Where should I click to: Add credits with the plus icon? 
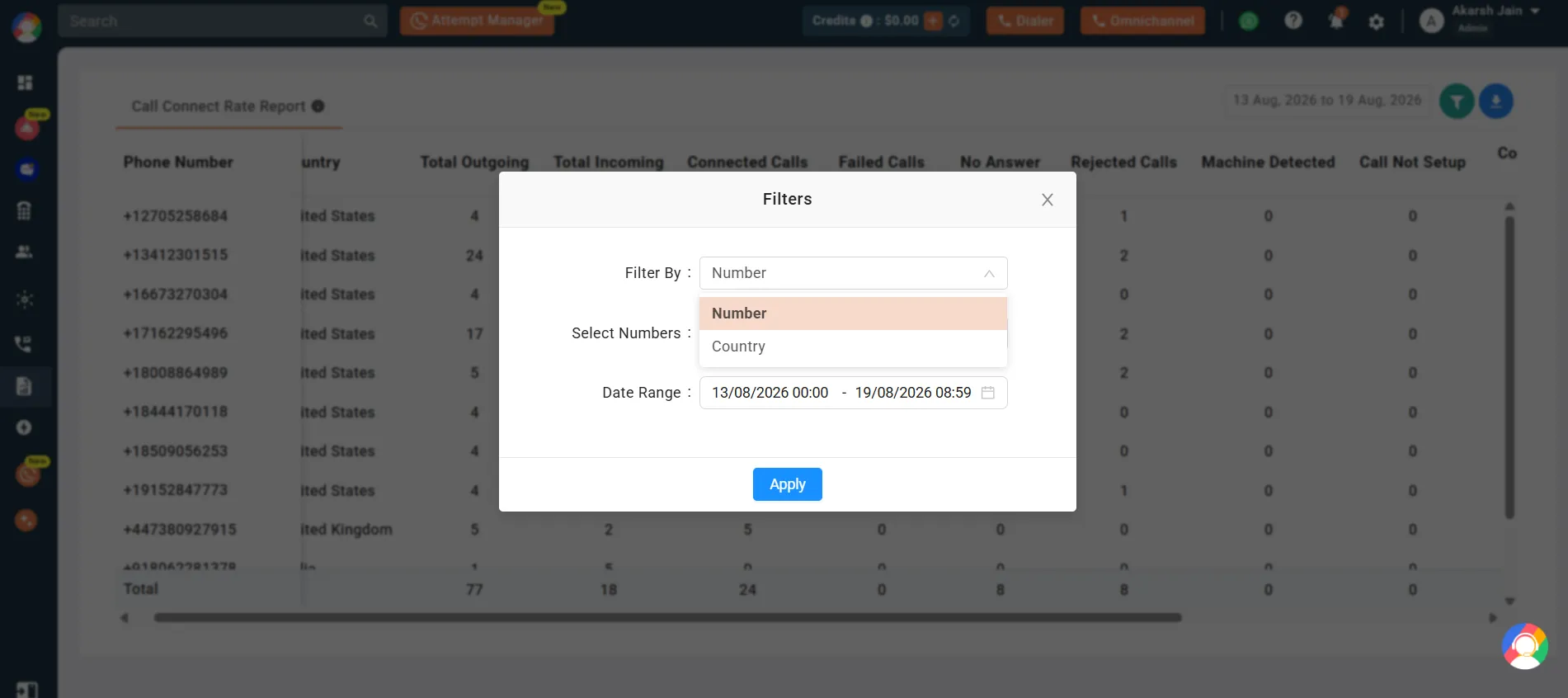pyautogui.click(x=934, y=21)
